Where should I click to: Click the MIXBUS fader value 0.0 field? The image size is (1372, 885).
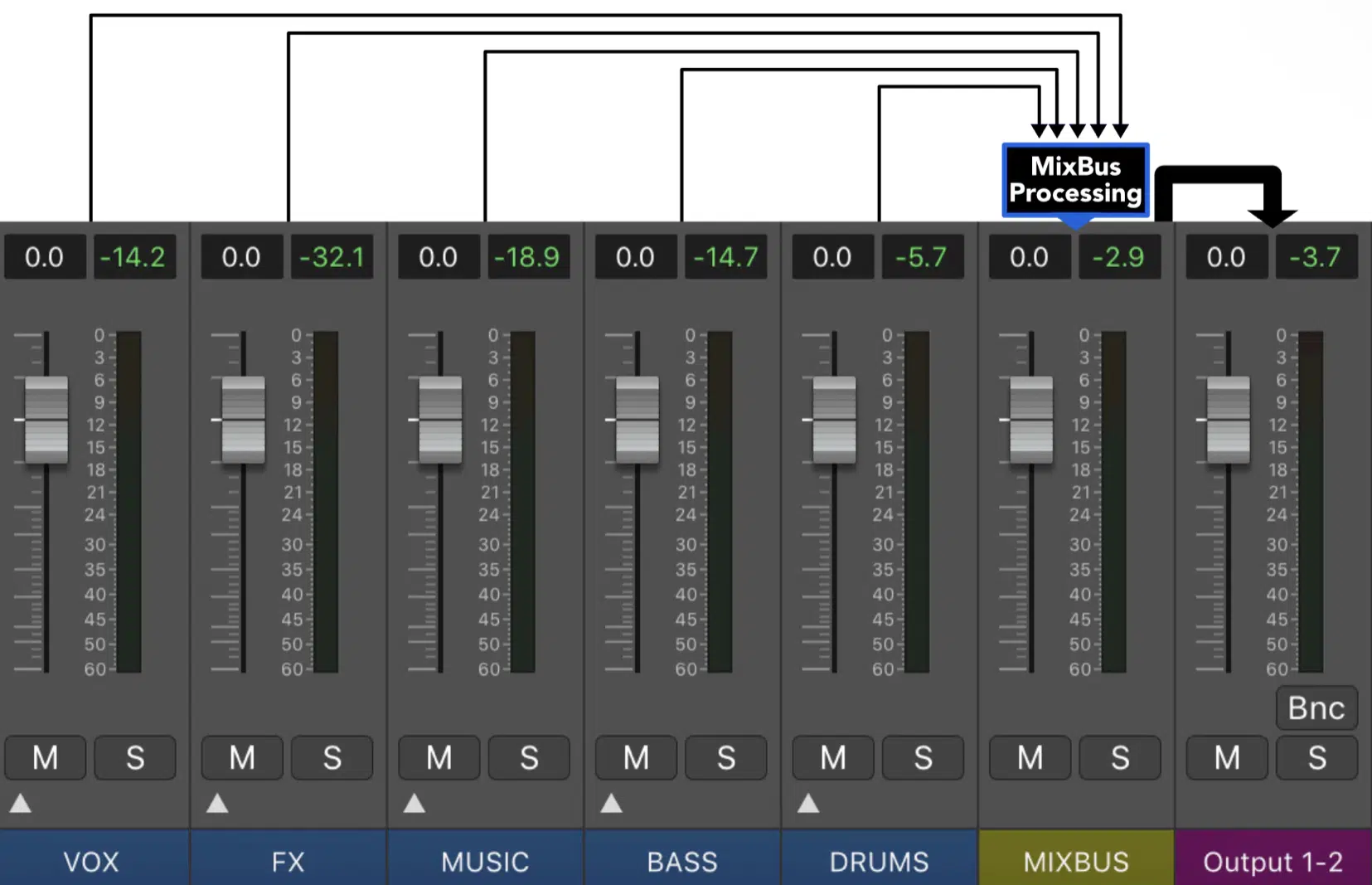[x=1029, y=257]
